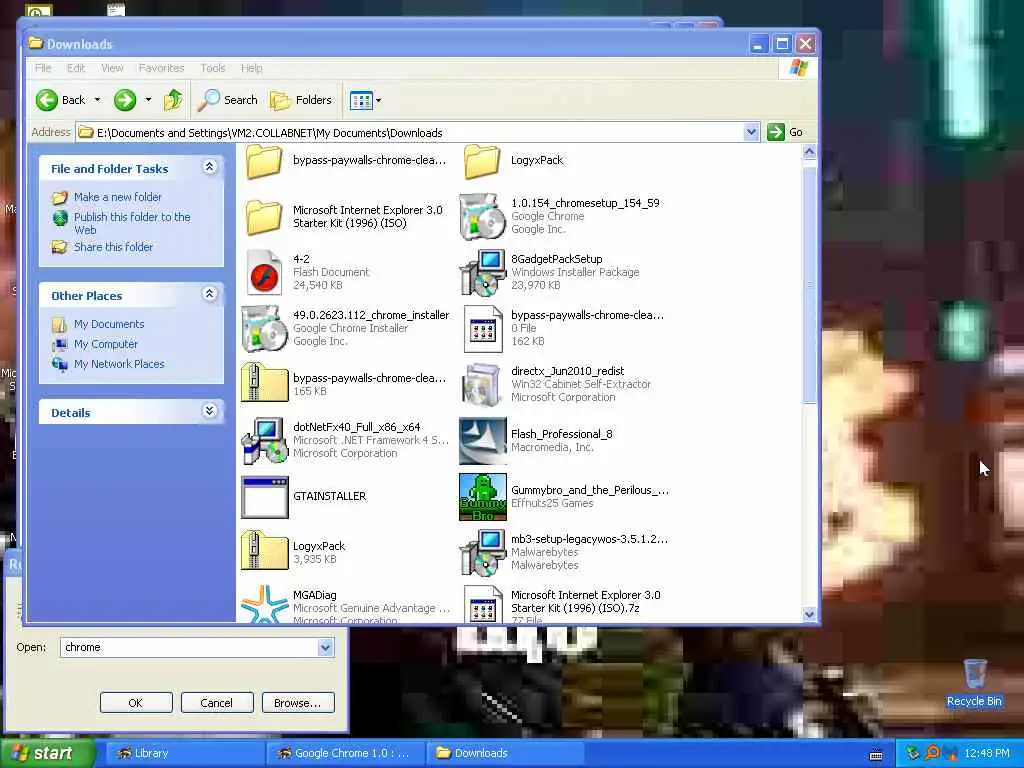Select Gummybro_and_the_Perilous game icon
Screen dimensions: 1024x768
[x=483, y=497]
